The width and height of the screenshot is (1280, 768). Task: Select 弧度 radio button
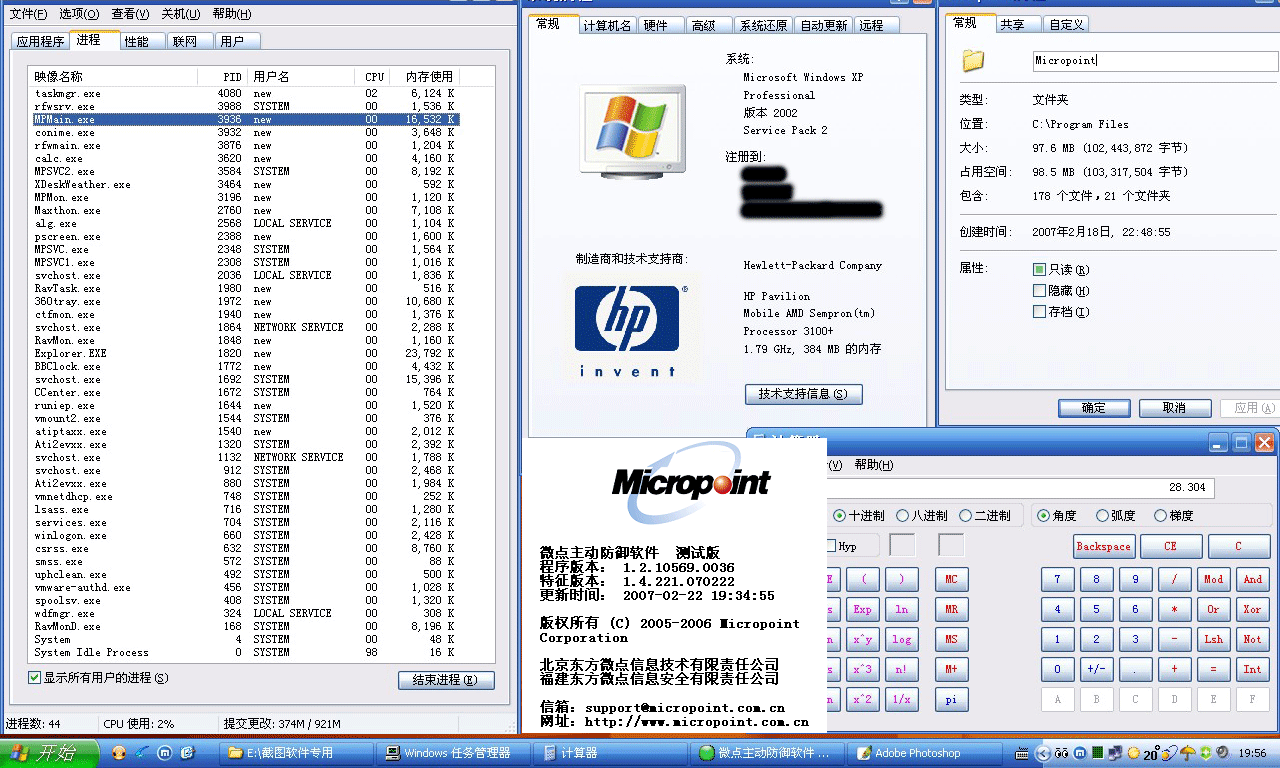(1103, 516)
